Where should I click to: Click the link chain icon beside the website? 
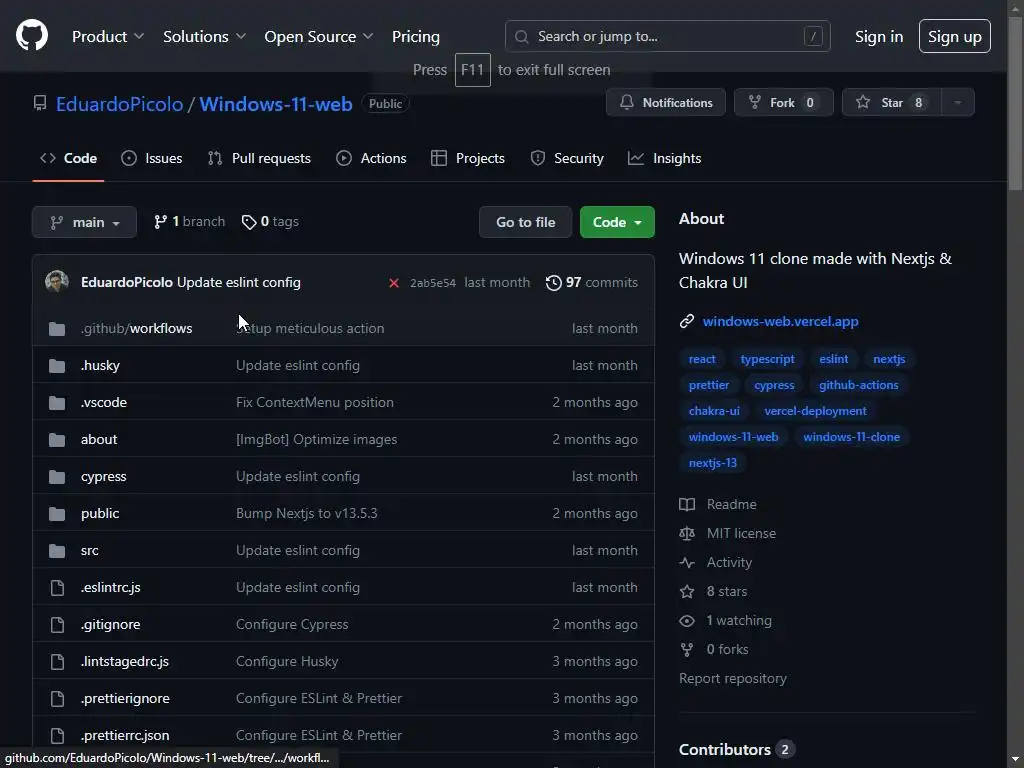point(686,321)
